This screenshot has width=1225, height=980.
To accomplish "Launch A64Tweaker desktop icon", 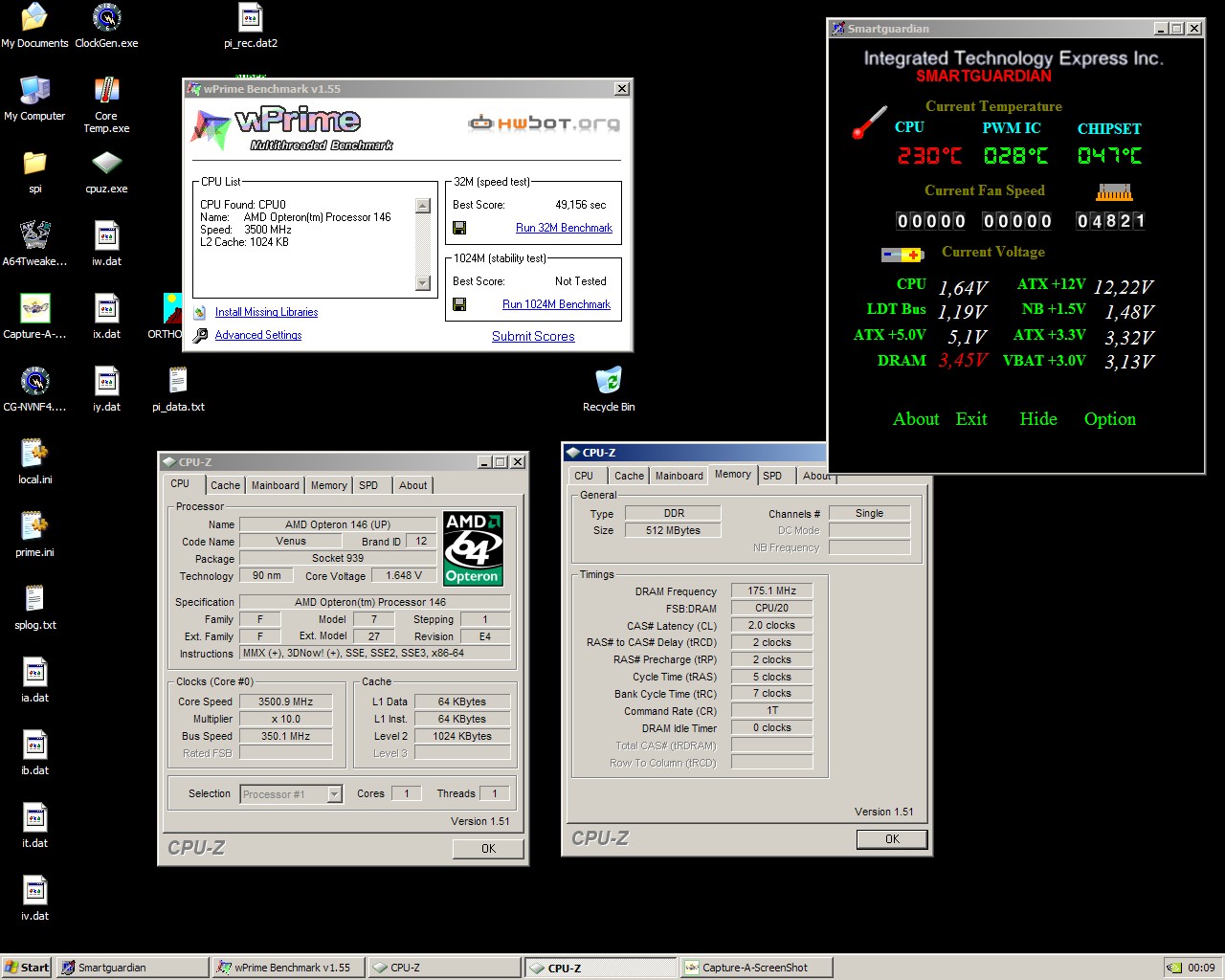I will coord(34,244).
